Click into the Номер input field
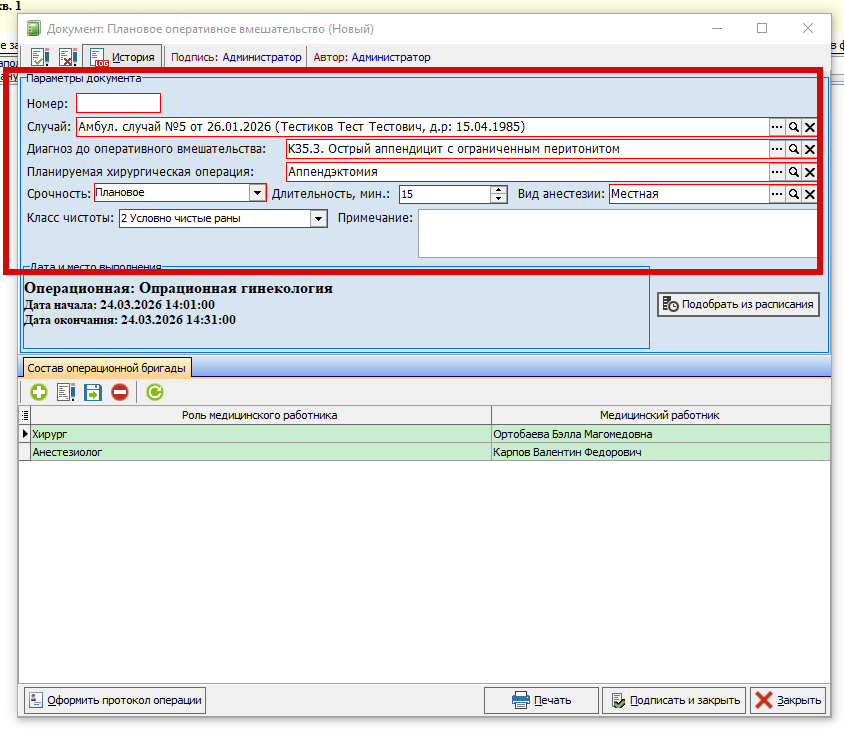This screenshot has width=844, height=729. 118,103
